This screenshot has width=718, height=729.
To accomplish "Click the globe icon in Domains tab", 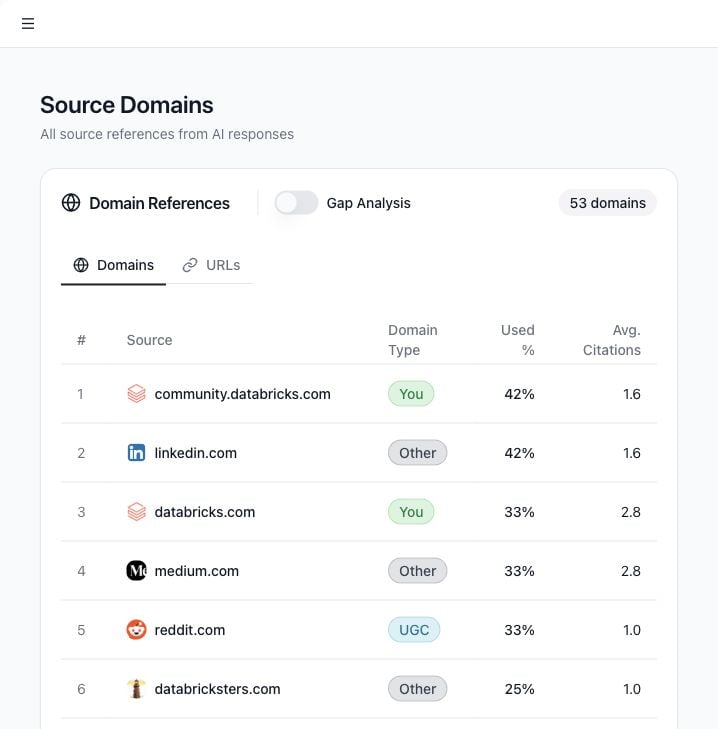I will coord(81,265).
